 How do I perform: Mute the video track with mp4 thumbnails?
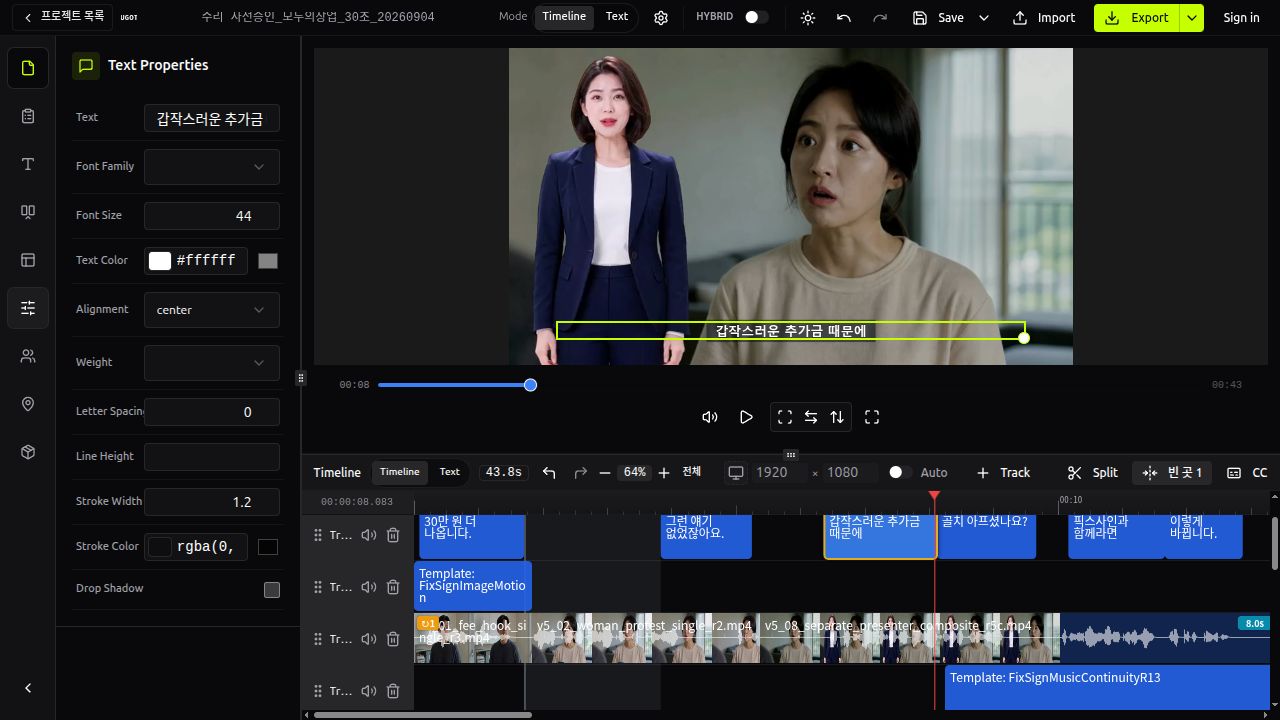(x=369, y=639)
